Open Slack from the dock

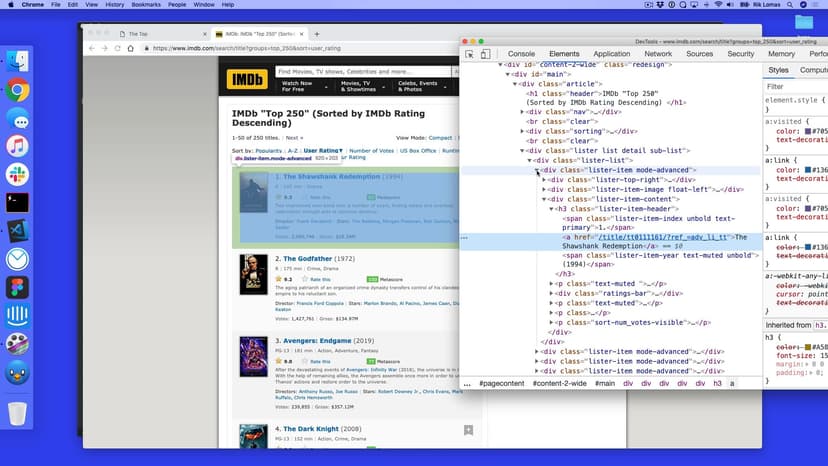pyautogui.click(x=17, y=175)
